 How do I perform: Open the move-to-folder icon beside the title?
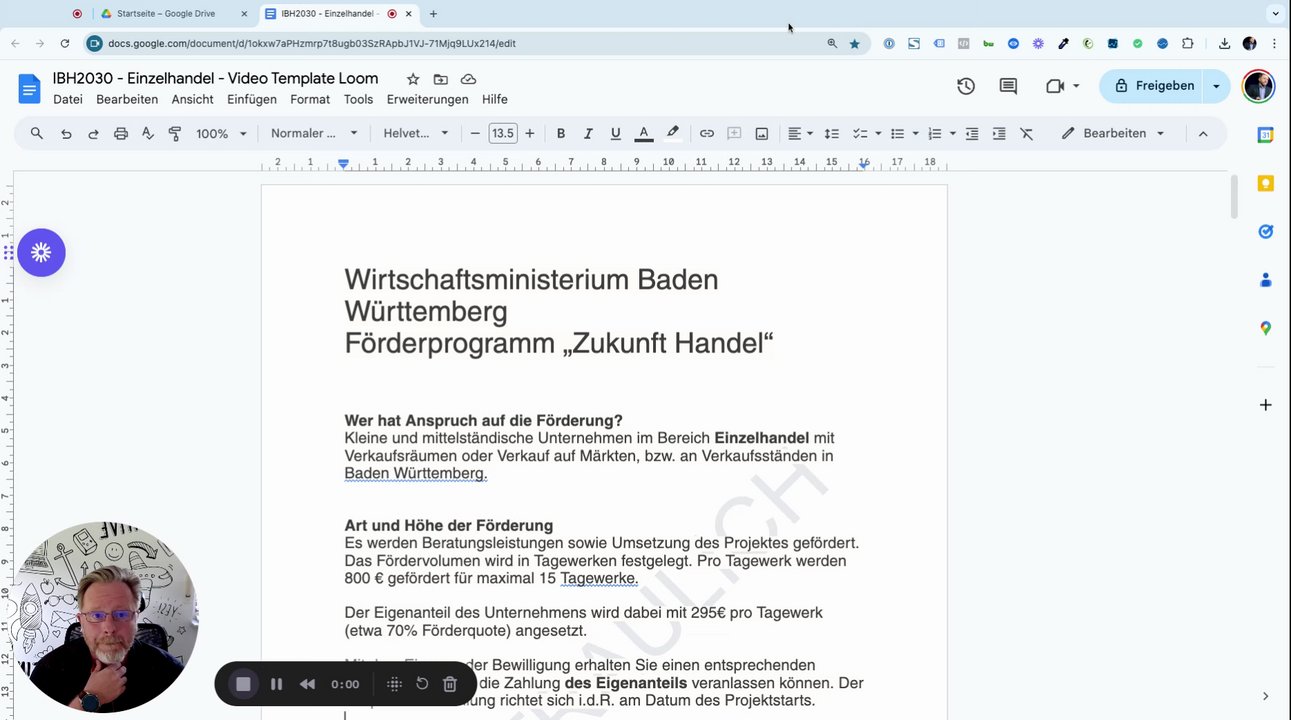click(x=440, y=79)
